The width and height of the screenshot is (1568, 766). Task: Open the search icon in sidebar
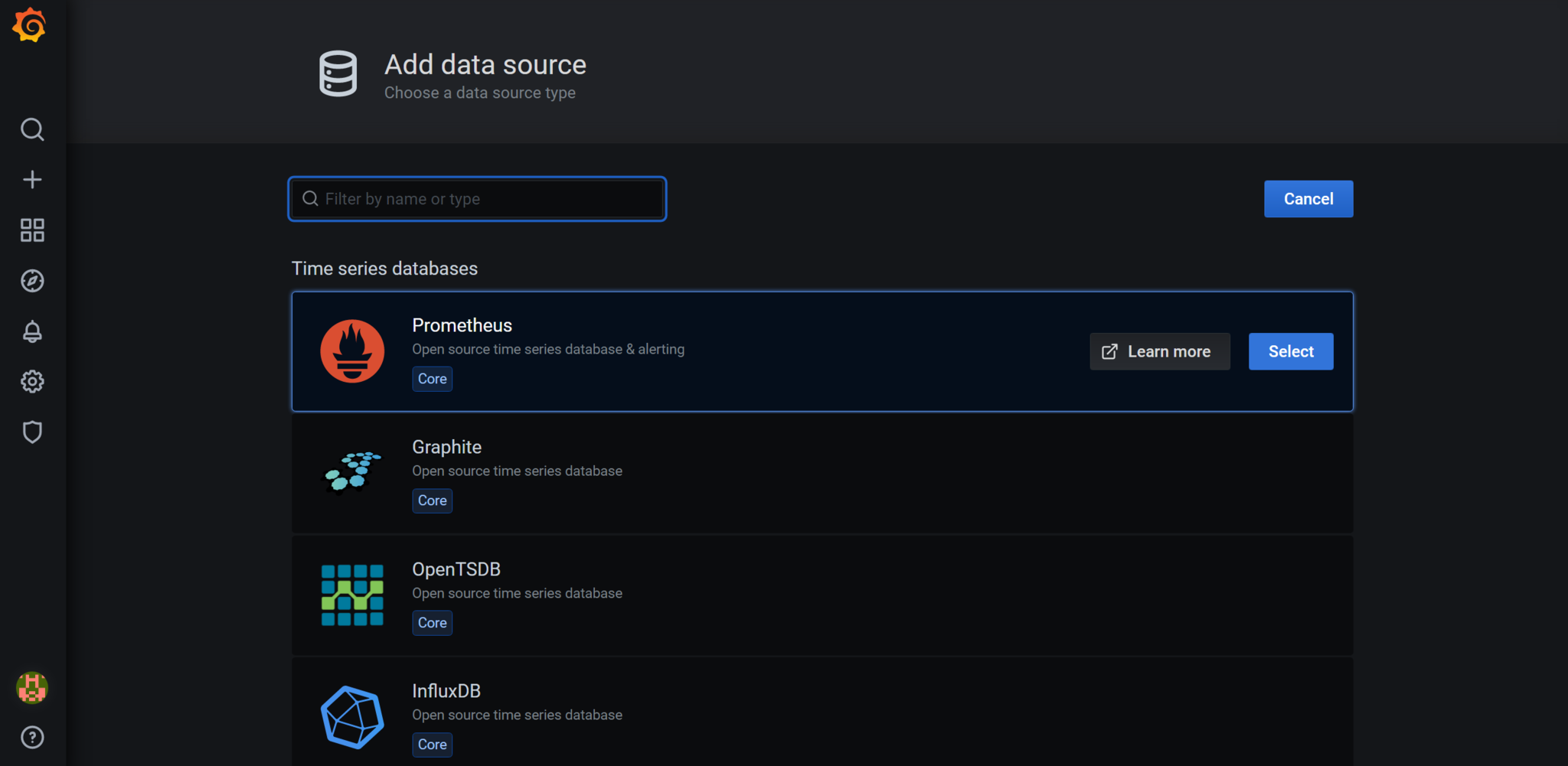(32, 129)
